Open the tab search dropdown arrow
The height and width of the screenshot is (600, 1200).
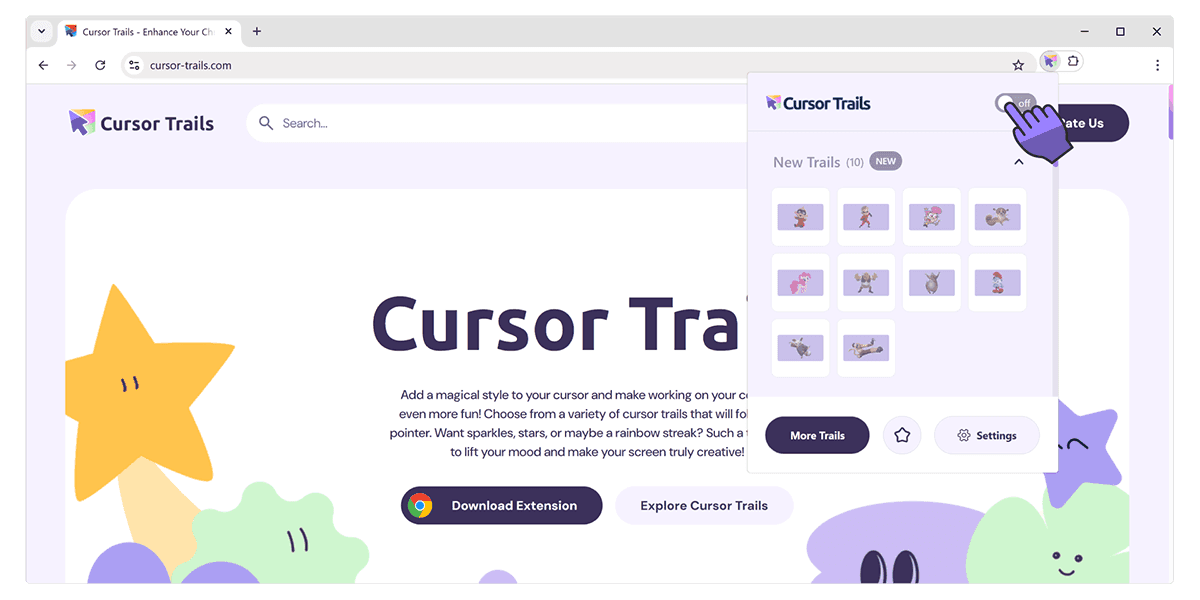[x=42, y=31]
